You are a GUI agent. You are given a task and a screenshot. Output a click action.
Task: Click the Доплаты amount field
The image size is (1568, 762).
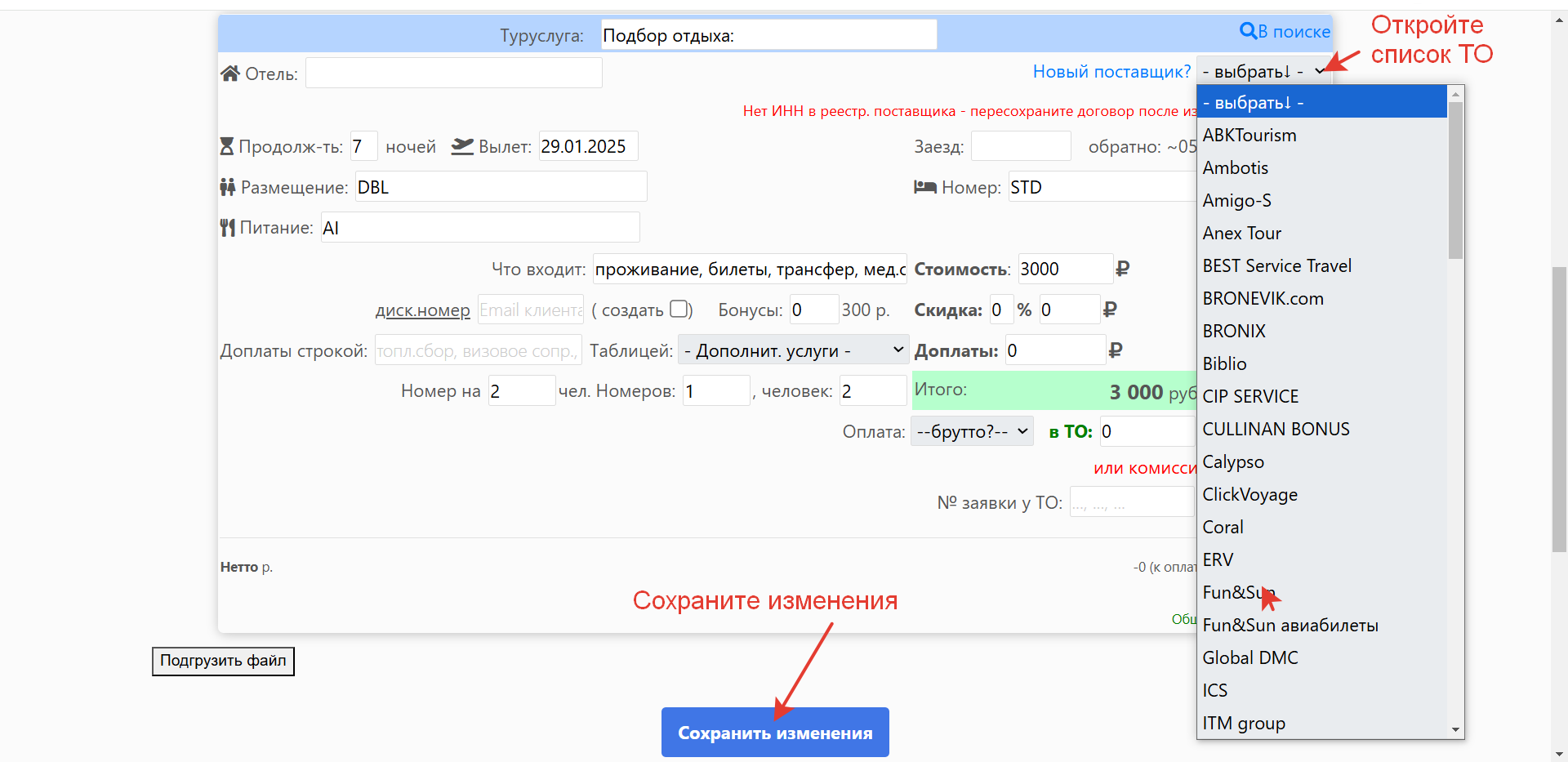1056,350
